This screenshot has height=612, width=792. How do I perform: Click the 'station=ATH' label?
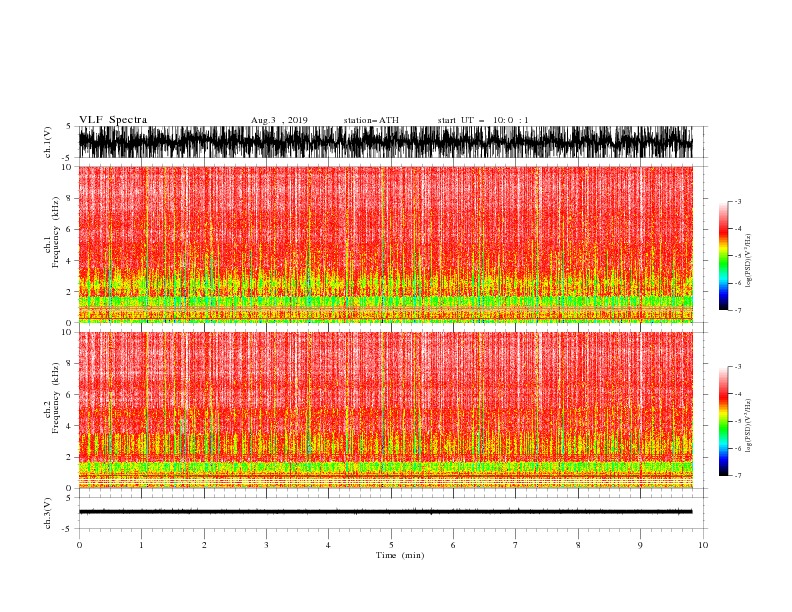click(371, 120)
